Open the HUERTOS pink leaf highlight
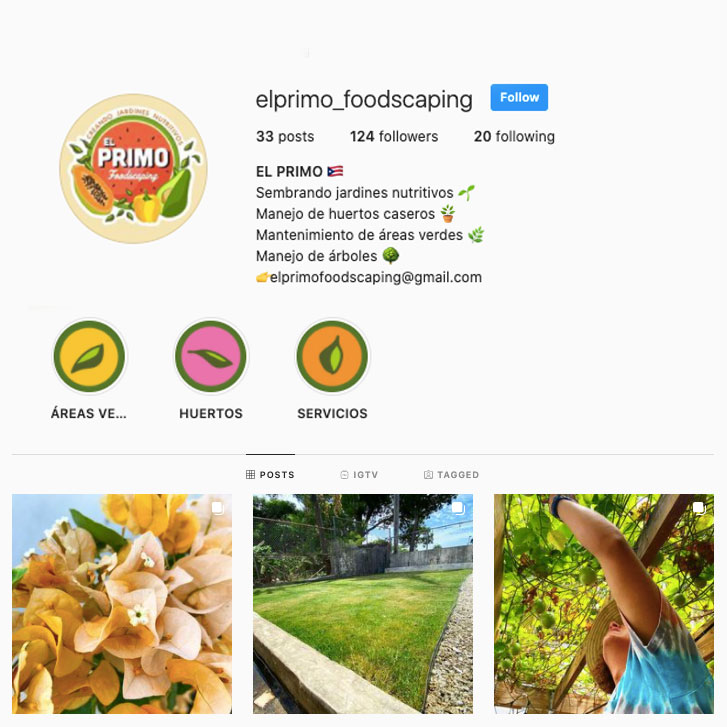727x727 pixels. tap(211, 356)
